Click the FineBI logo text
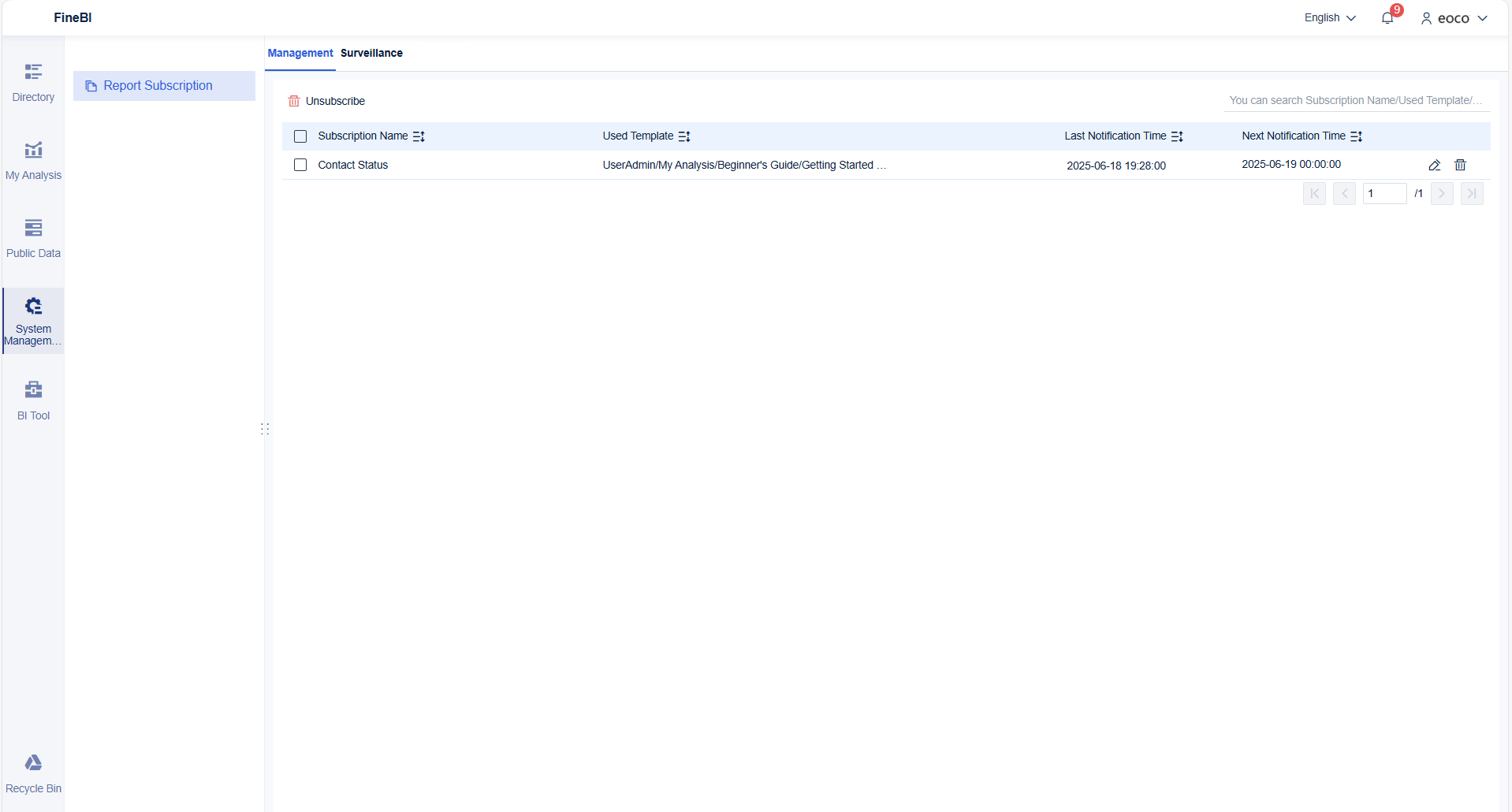 pyautogui.click(x=73, y=17)
